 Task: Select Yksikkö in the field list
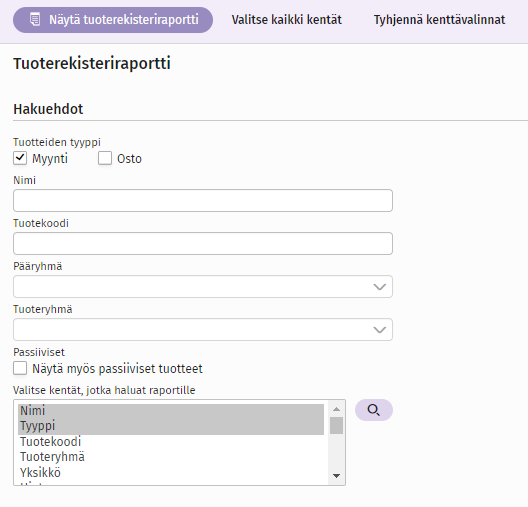171,473
